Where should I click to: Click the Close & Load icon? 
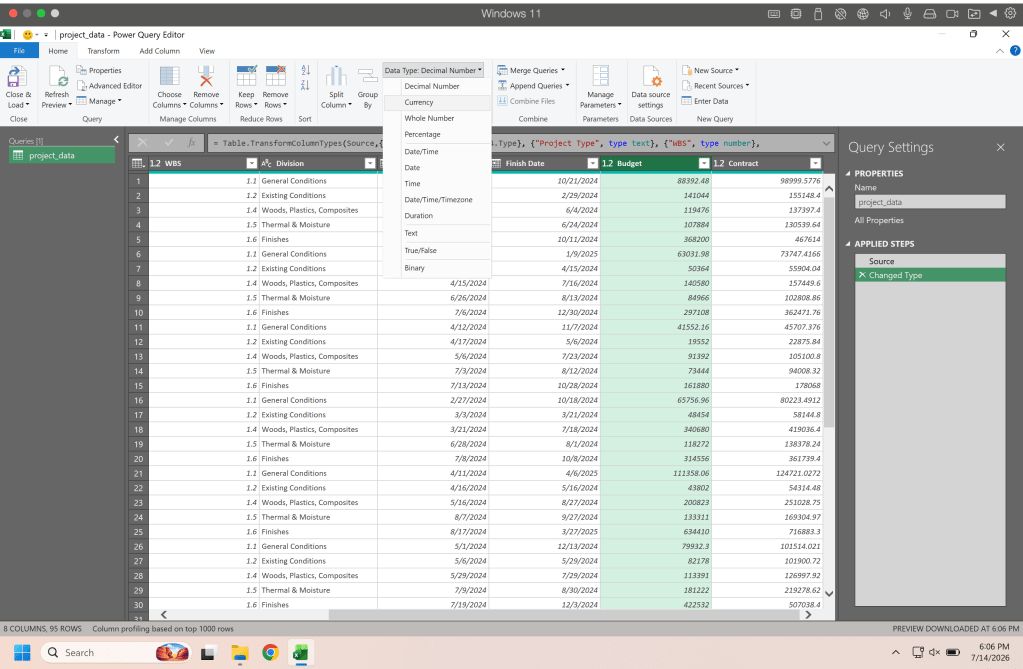pyautogui.click(x=17, y=76)
